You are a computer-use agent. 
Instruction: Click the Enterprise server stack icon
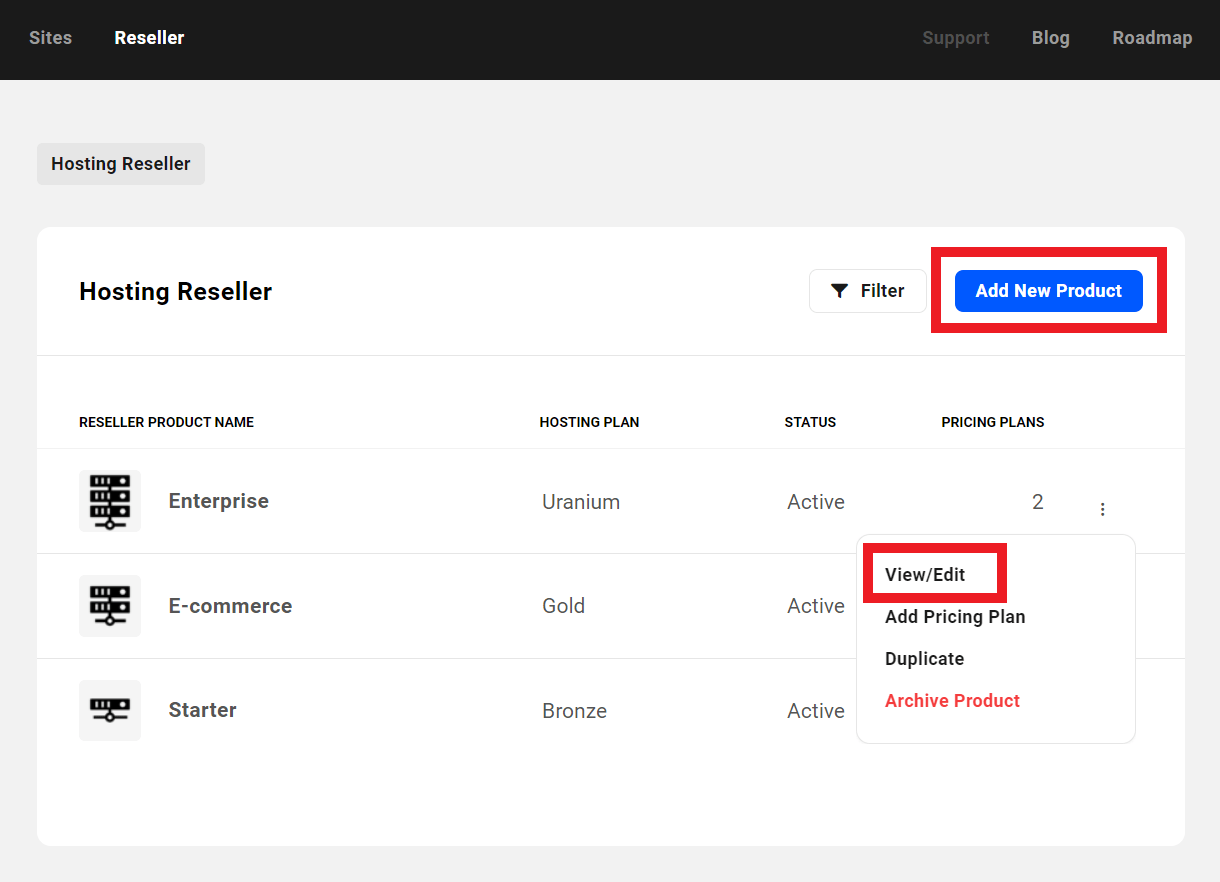click(x=110, y=501)
